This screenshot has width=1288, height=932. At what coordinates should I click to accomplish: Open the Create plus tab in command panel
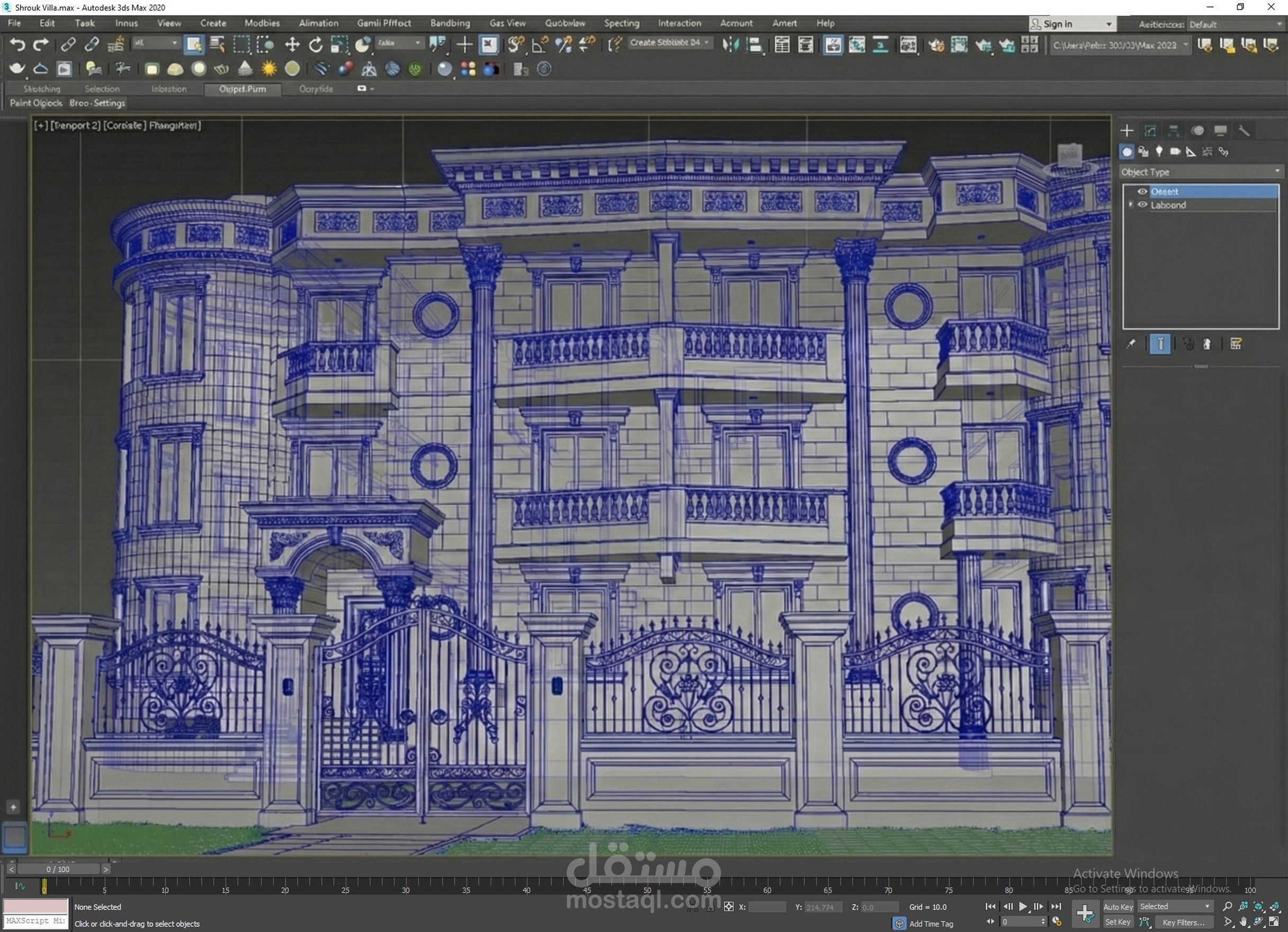tap(1126, 131)
